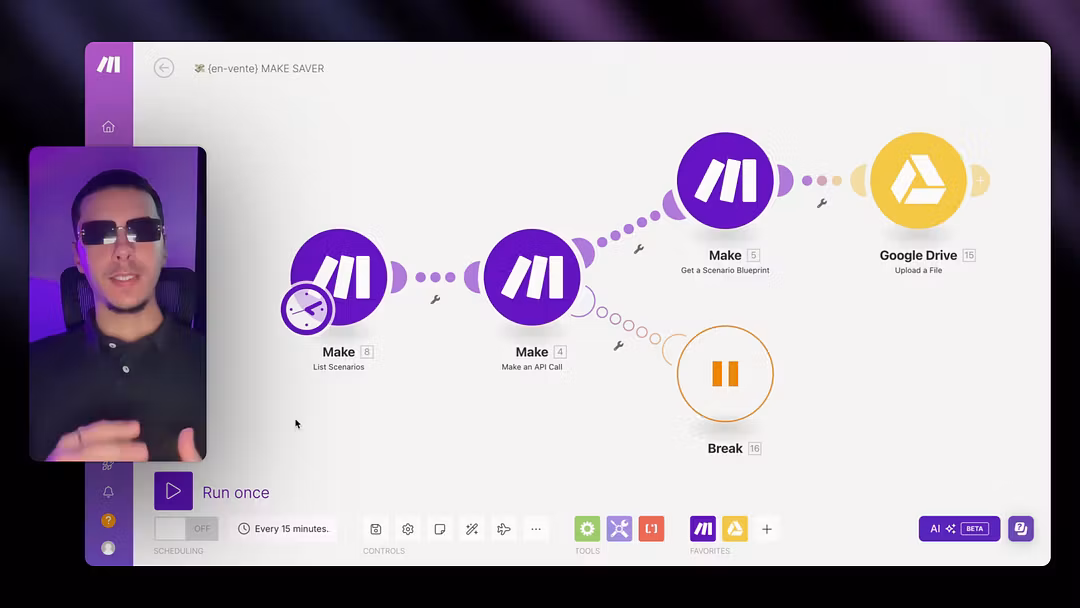Click the Save scenario disk icon
Screen dimensions: 1080x608
[x=376, y=529]
